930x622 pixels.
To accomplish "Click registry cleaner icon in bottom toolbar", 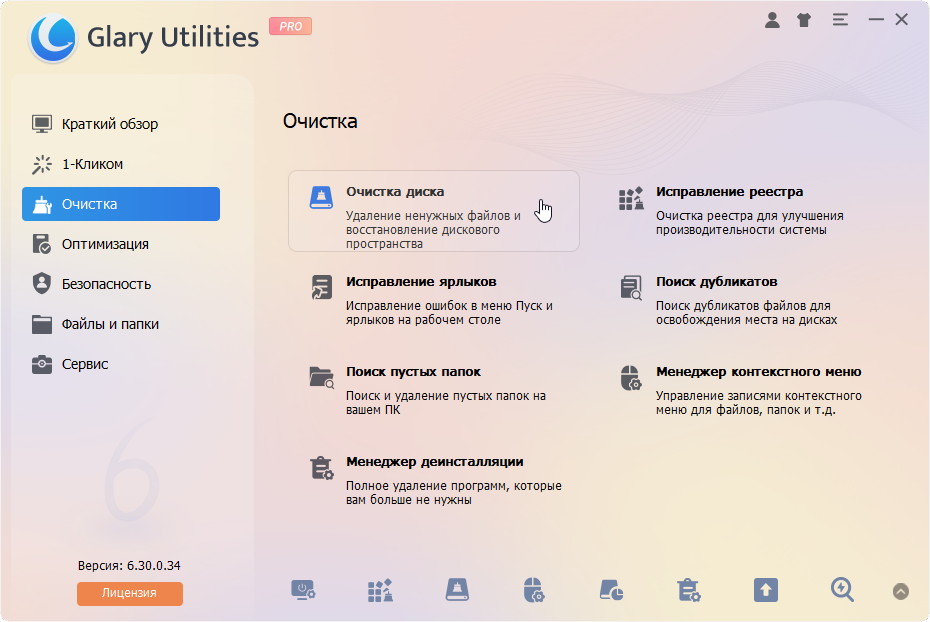I will (x=380, y=591).
